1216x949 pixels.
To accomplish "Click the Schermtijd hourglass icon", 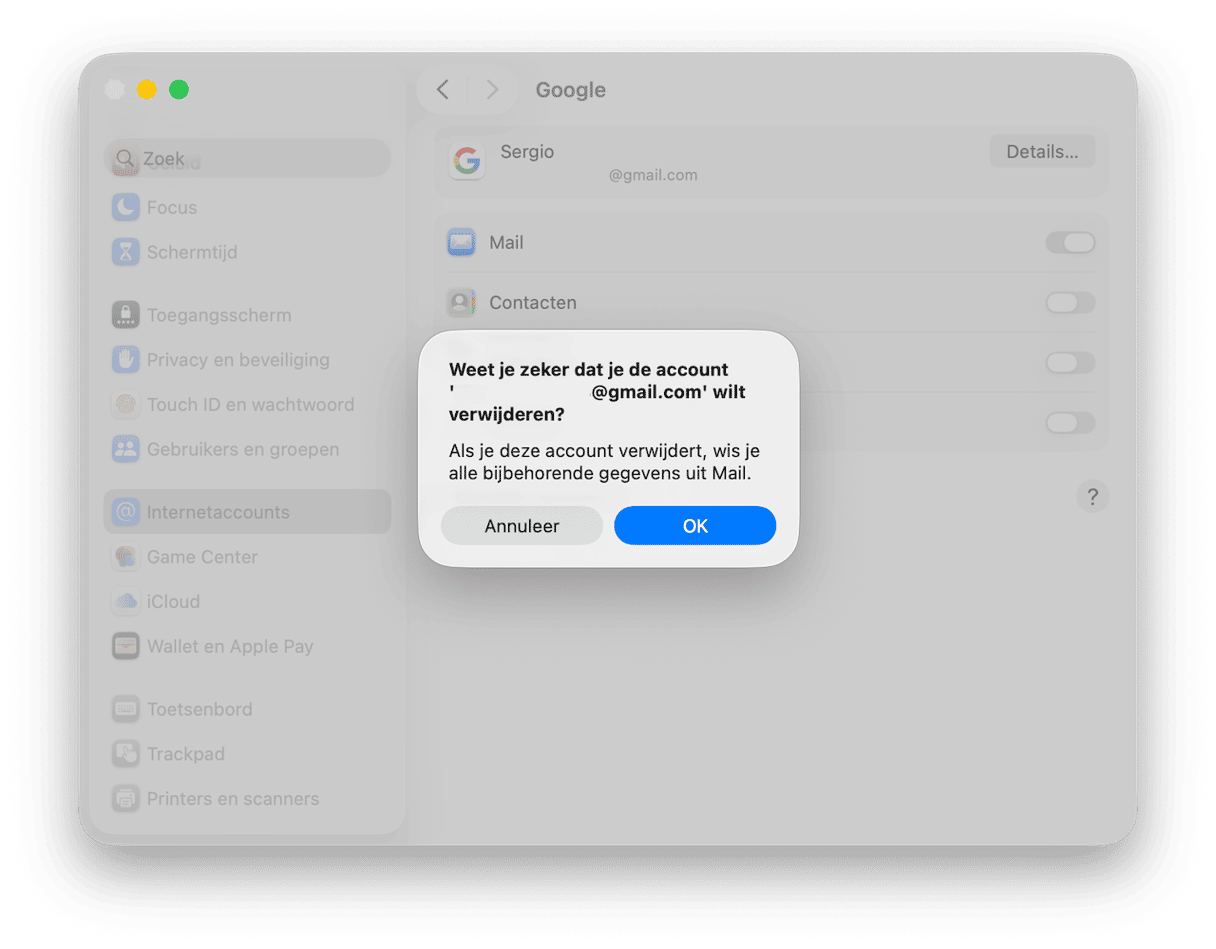I will pos(125,252).
